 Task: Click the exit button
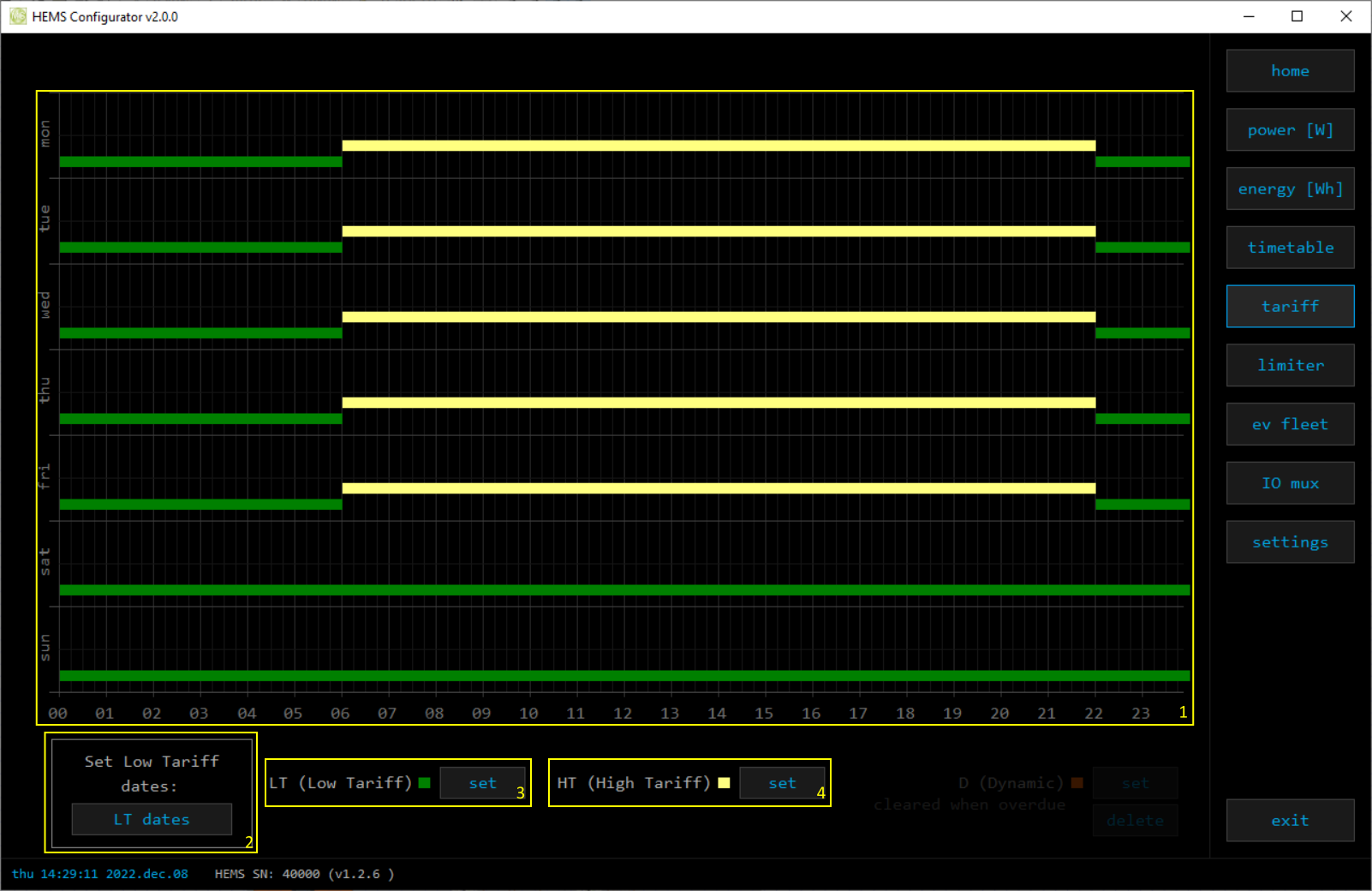[x=1290, y=821]
